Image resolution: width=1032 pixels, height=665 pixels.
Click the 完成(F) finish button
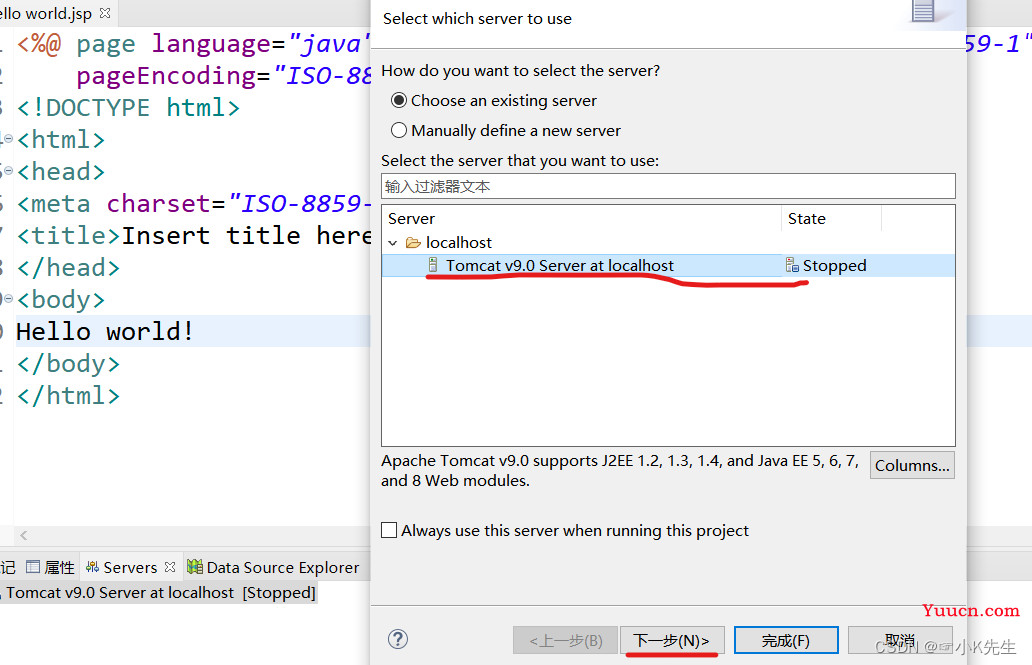[786, 640]
